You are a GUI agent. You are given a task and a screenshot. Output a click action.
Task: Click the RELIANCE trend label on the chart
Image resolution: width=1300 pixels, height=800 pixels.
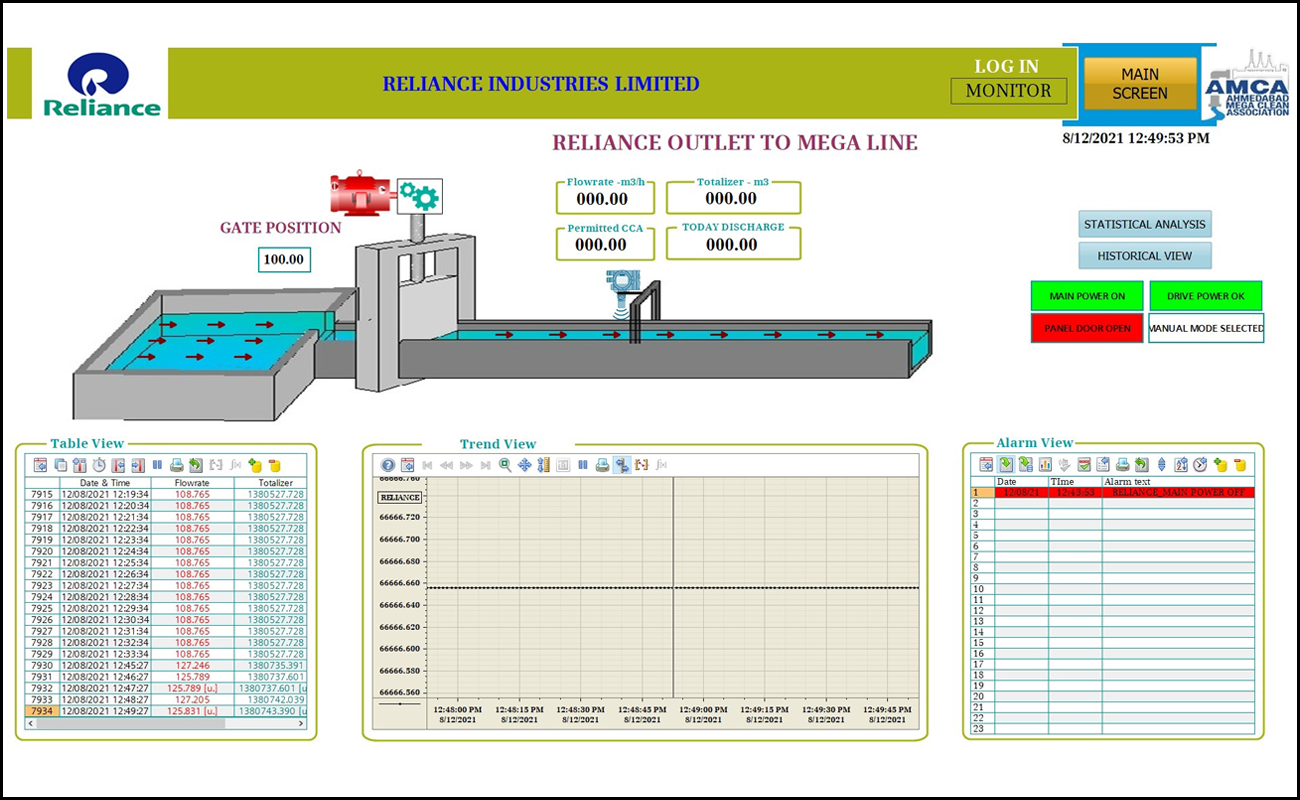(x=400, y=497)
